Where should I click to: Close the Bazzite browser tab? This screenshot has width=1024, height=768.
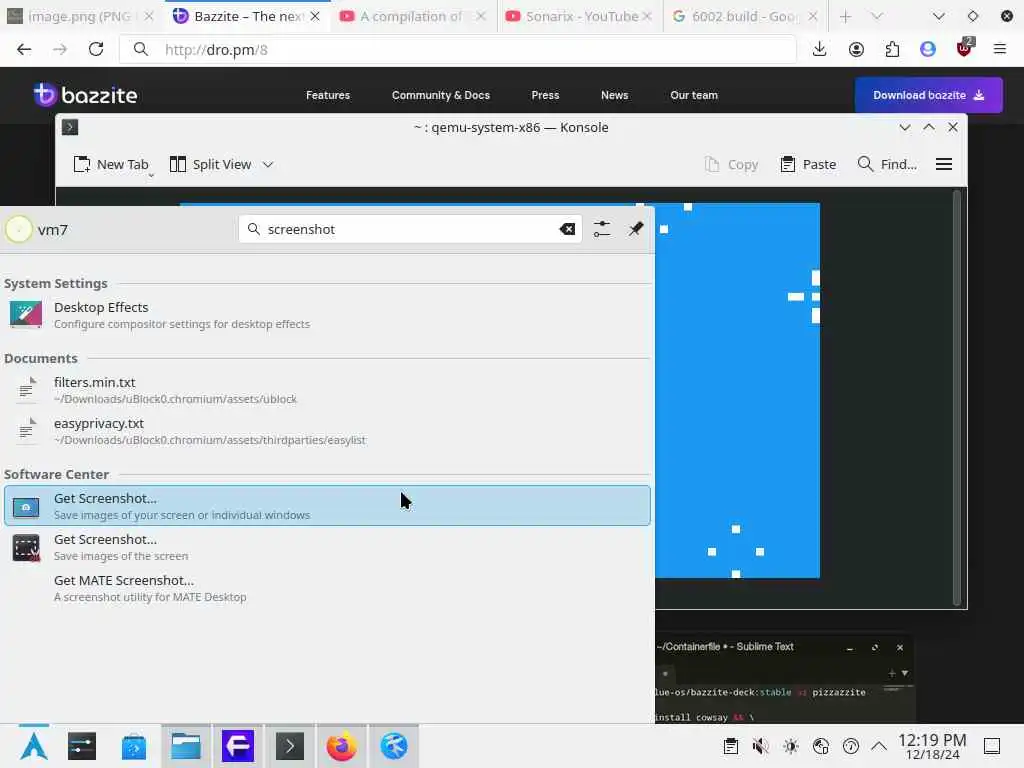pyautogui.click(x=315, y=16)
